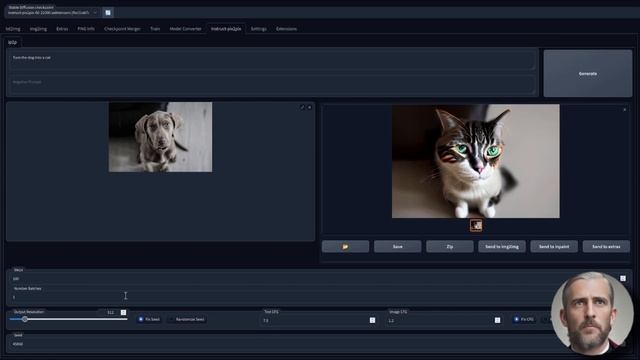This screenshot has height=360, width=640.
Task: Open the output folder icon button
Action: [x=345, y=247]
